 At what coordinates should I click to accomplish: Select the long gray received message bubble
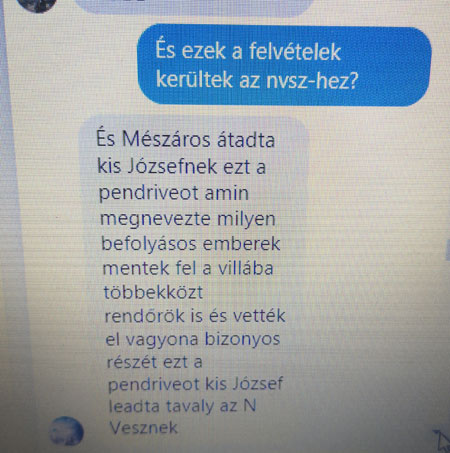pyautogui.click(x=193, y=279)
